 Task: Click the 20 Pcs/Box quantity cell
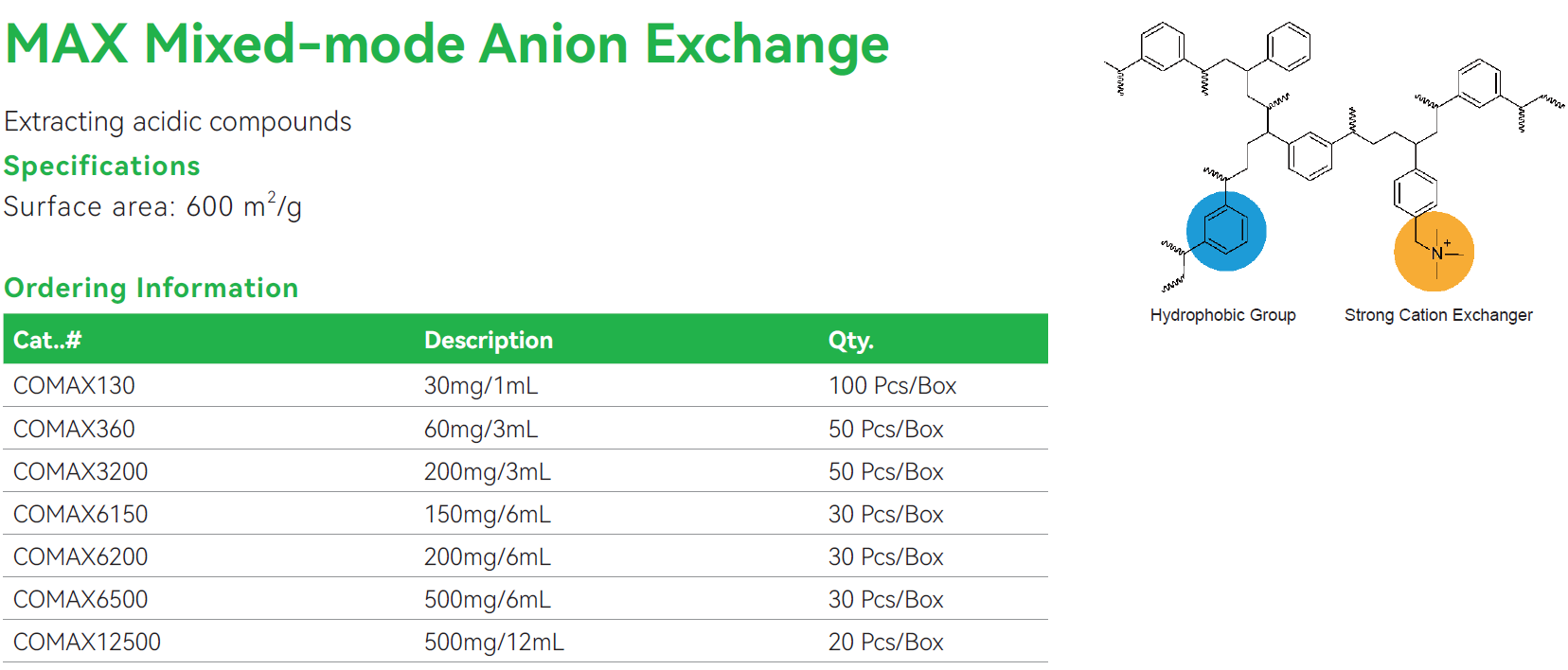pos(885,642)
